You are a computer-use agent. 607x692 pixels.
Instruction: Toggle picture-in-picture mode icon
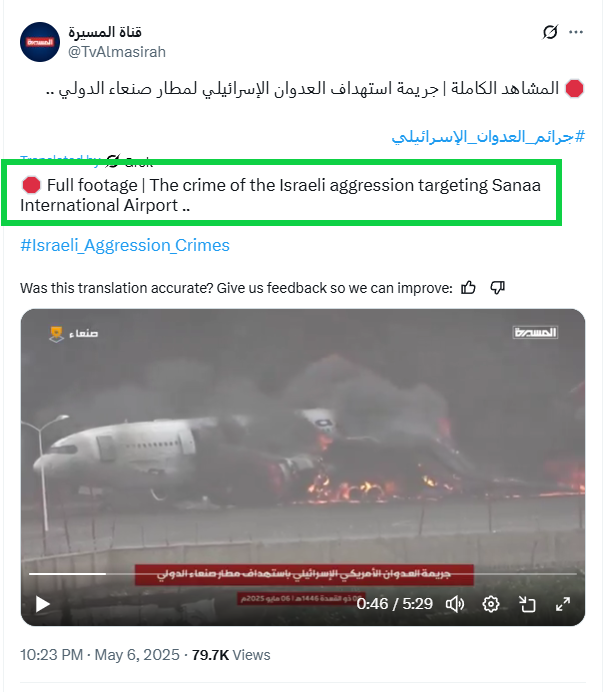[x=527, y=604]
